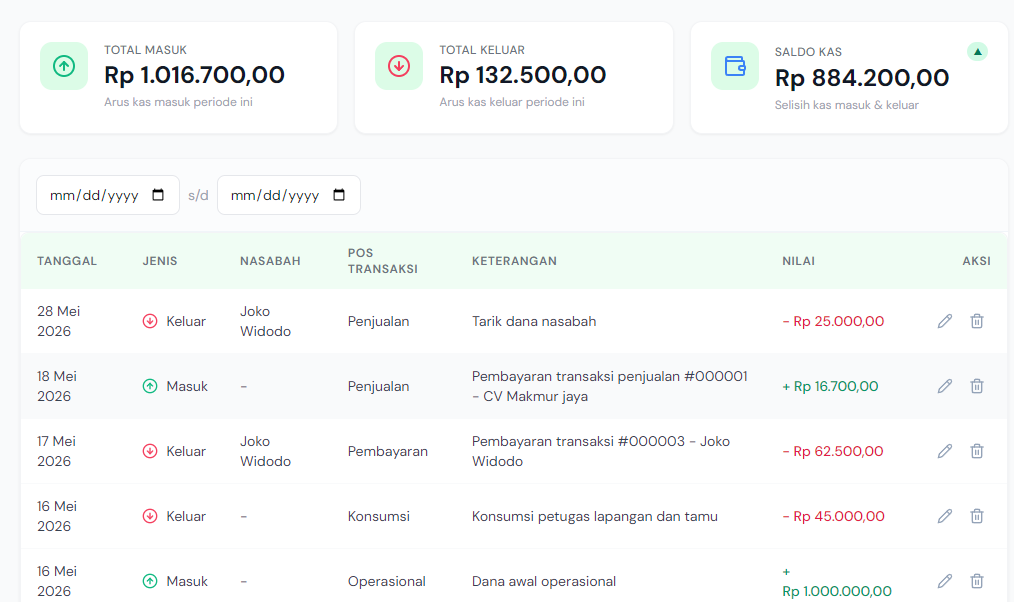The height and width of the screenshot is (602, 1014).
Task: Click the blue wallet Saldo Kas icon
Action: pyautogui.click(x=735, y=66)
